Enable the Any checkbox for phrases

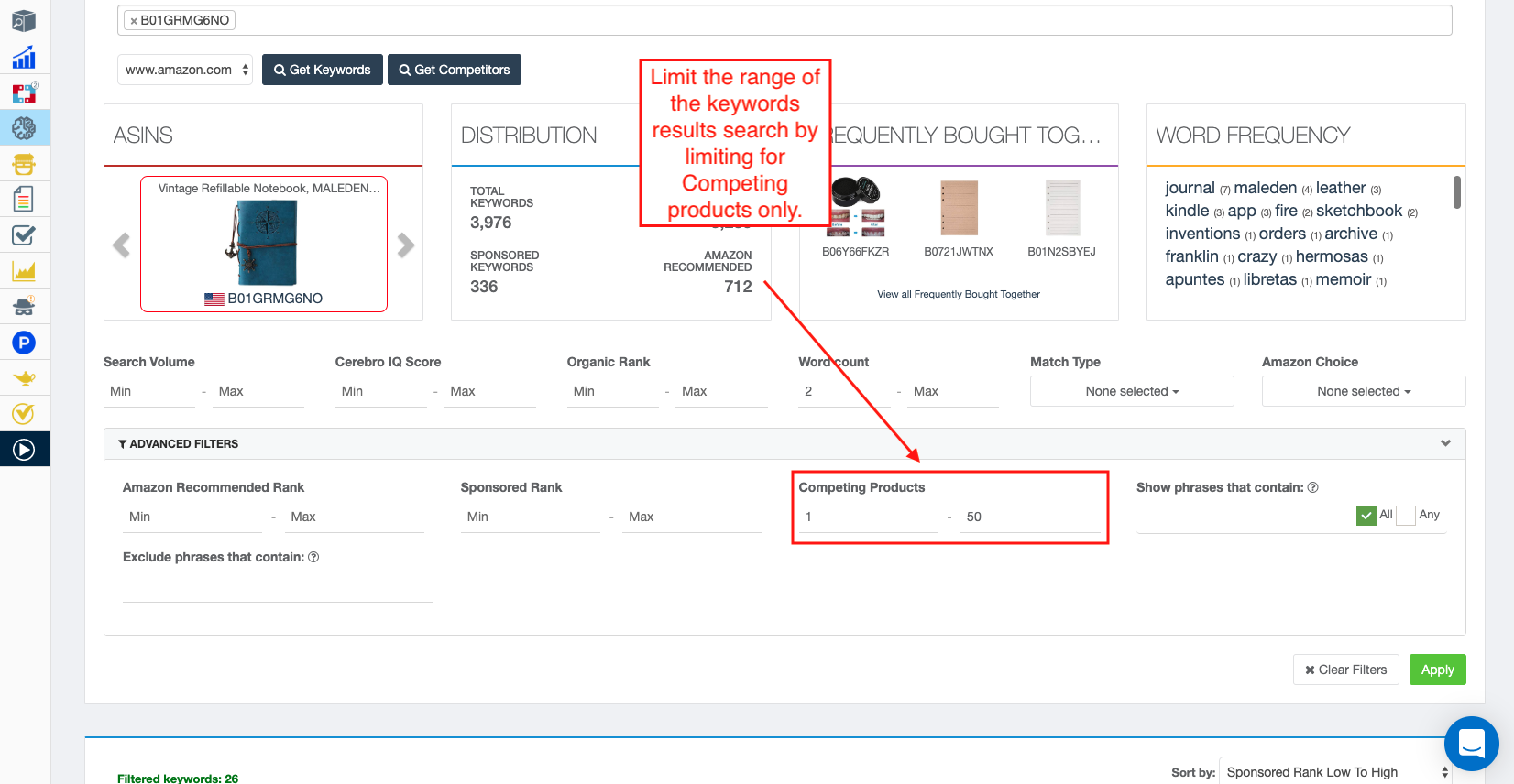[1406, 516]
